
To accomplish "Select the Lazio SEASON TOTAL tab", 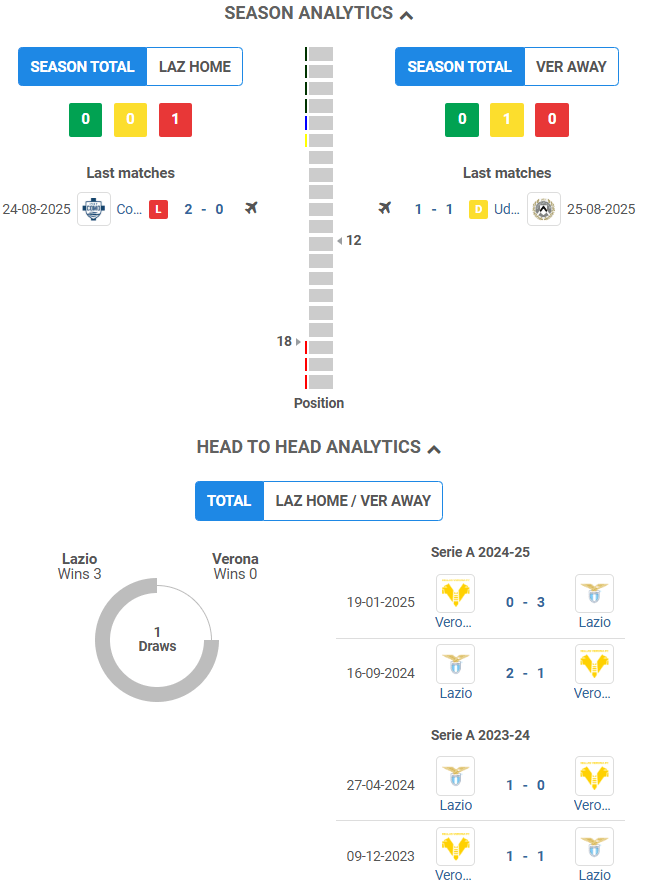I will (82, 67).
